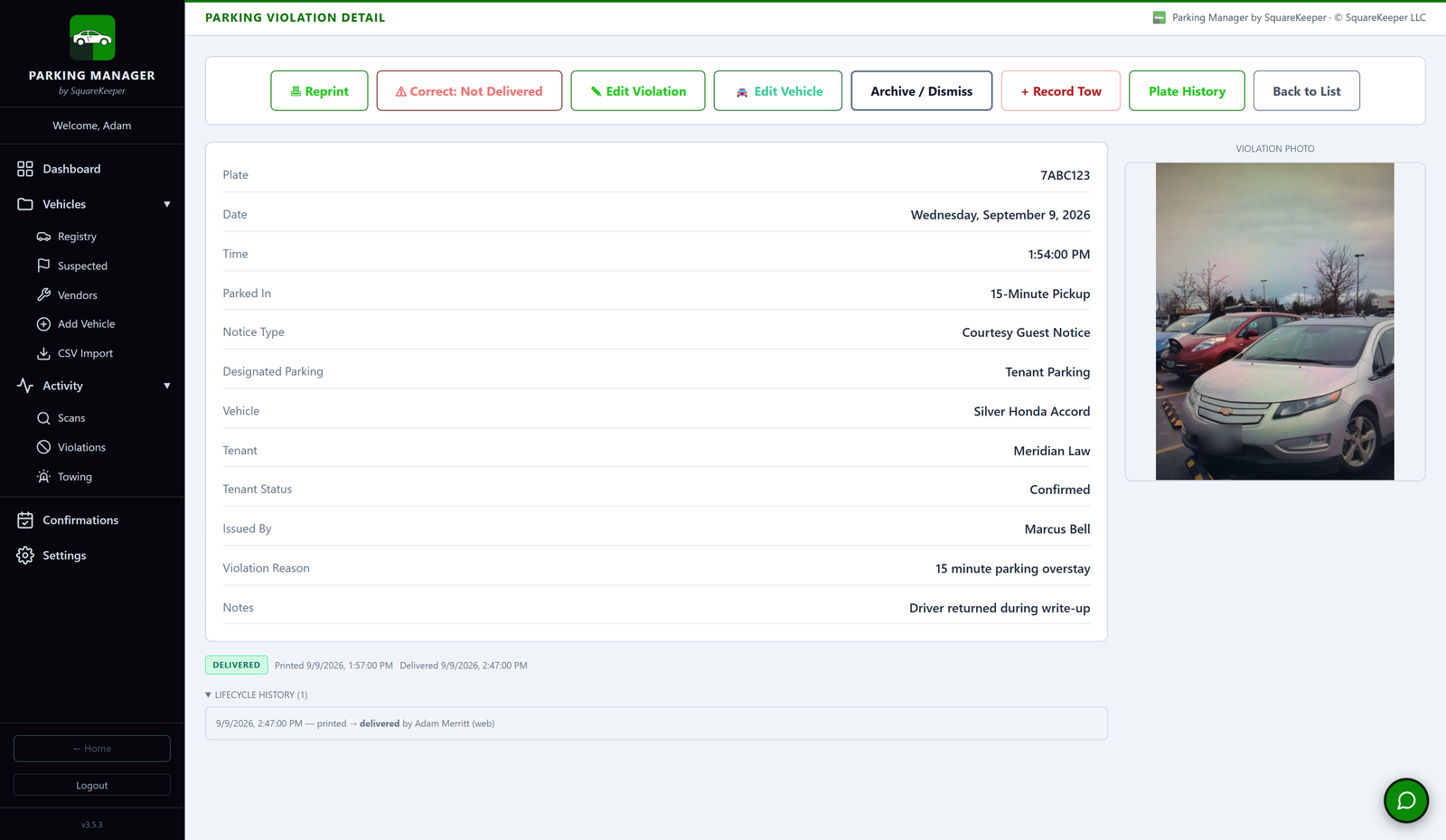This screenshot has height=840, width=1446.
Task: Click the Vehicles folder icon
Action: [x=25, y=204]
